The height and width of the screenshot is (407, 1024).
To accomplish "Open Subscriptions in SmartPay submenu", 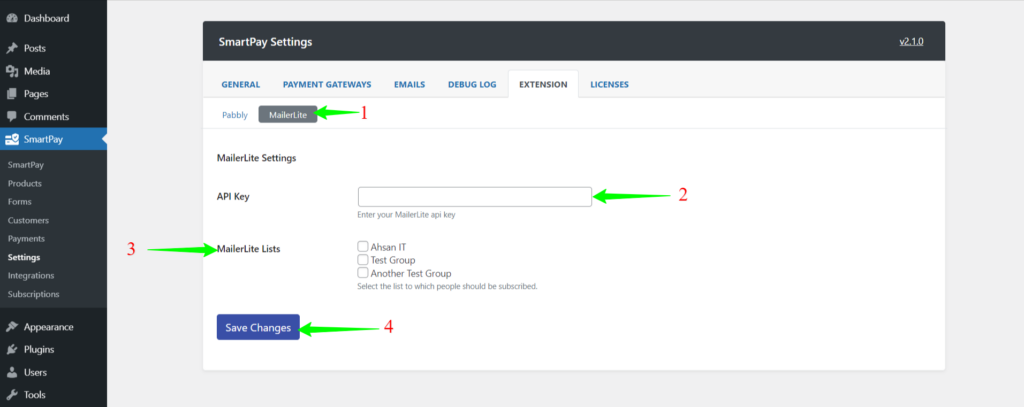I will pyautogui.click(x=33, y=294).
